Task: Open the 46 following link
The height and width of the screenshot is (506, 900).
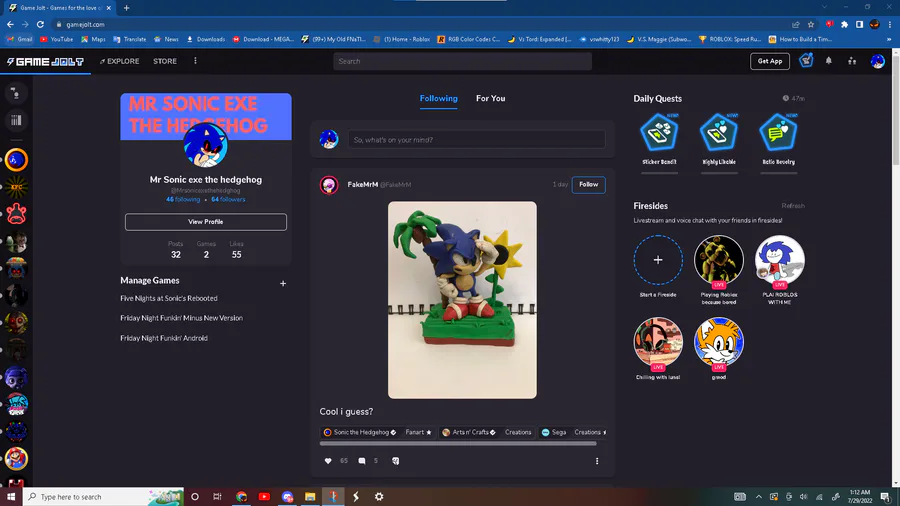Action: click(183, 200)
